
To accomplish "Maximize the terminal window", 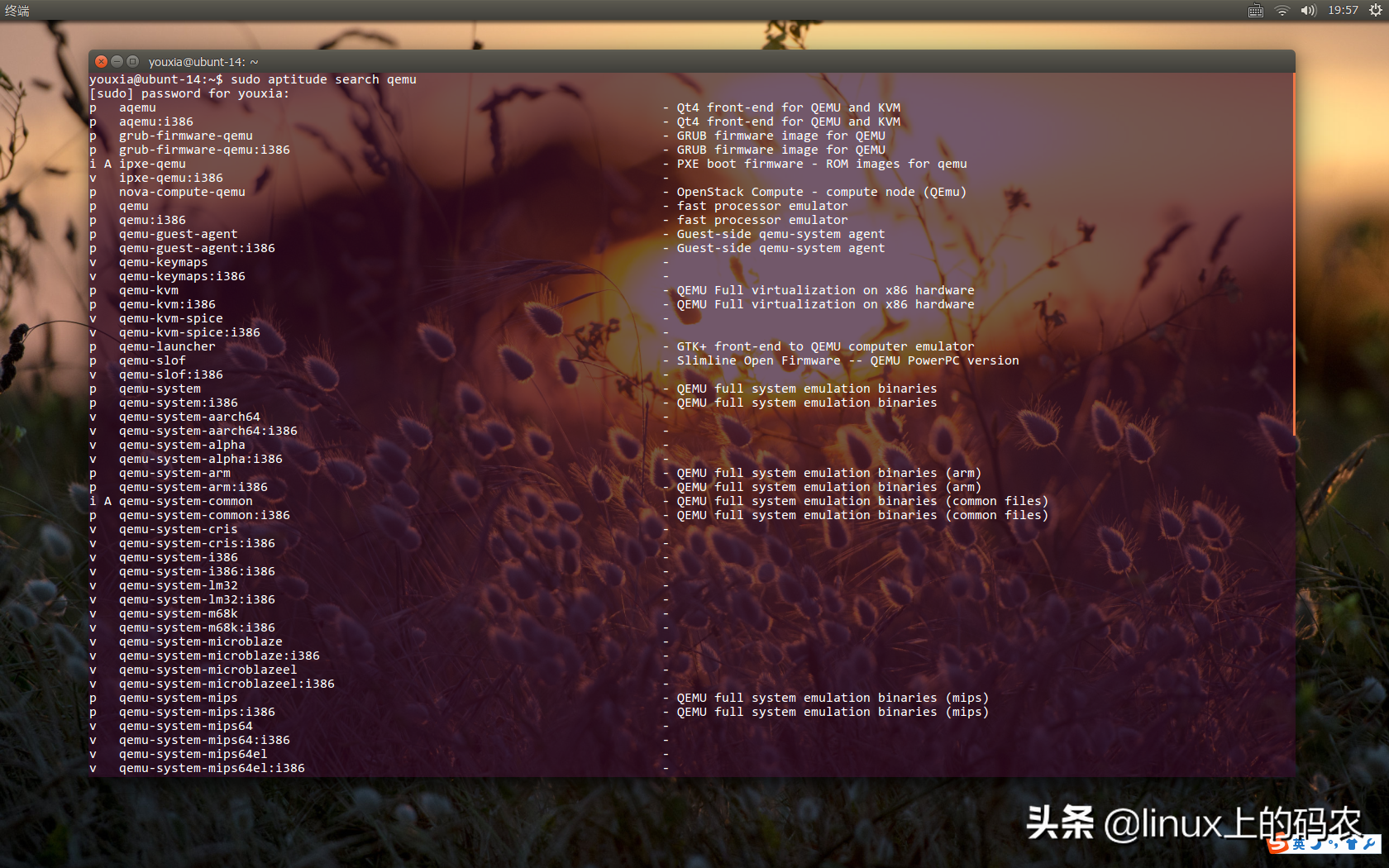I will [132, 62].
